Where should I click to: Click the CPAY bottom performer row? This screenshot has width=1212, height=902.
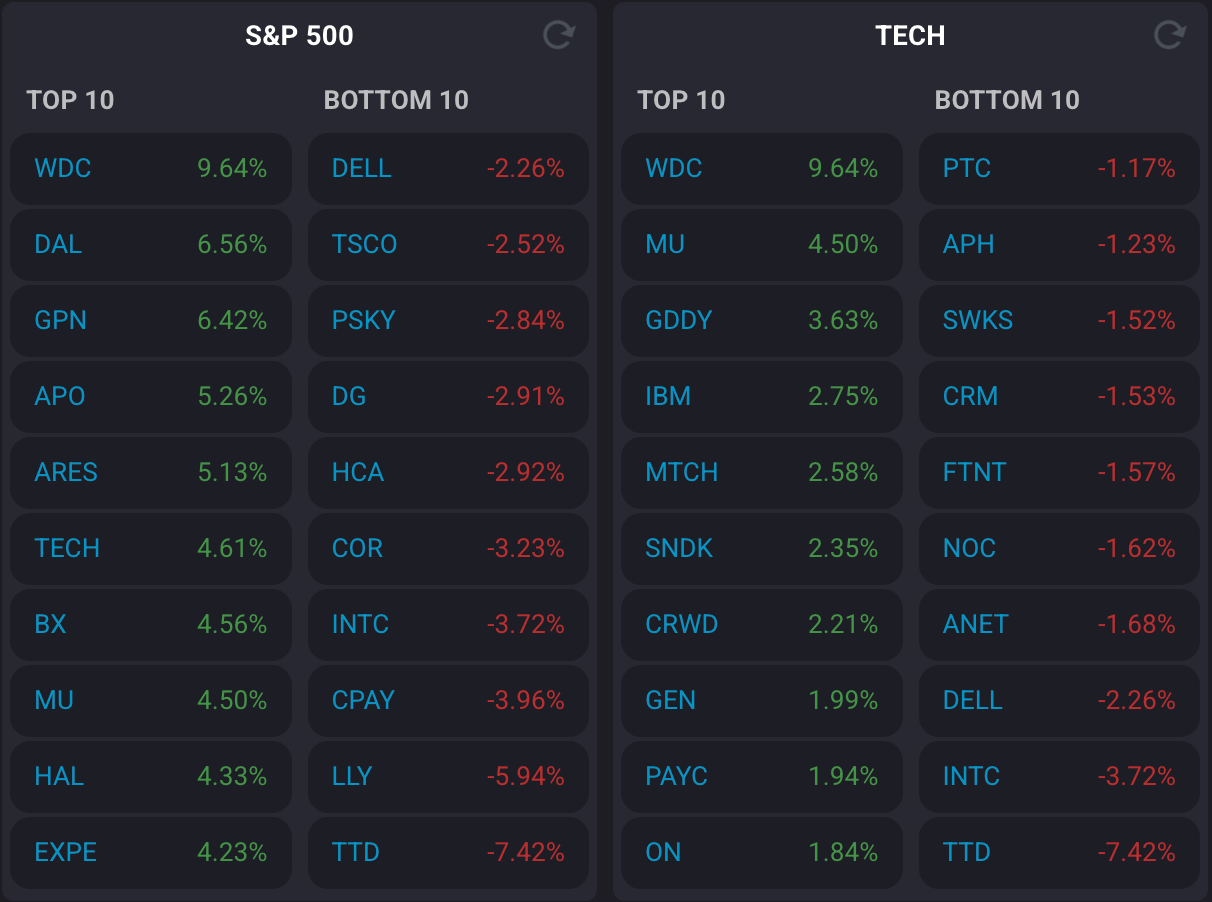447,700
